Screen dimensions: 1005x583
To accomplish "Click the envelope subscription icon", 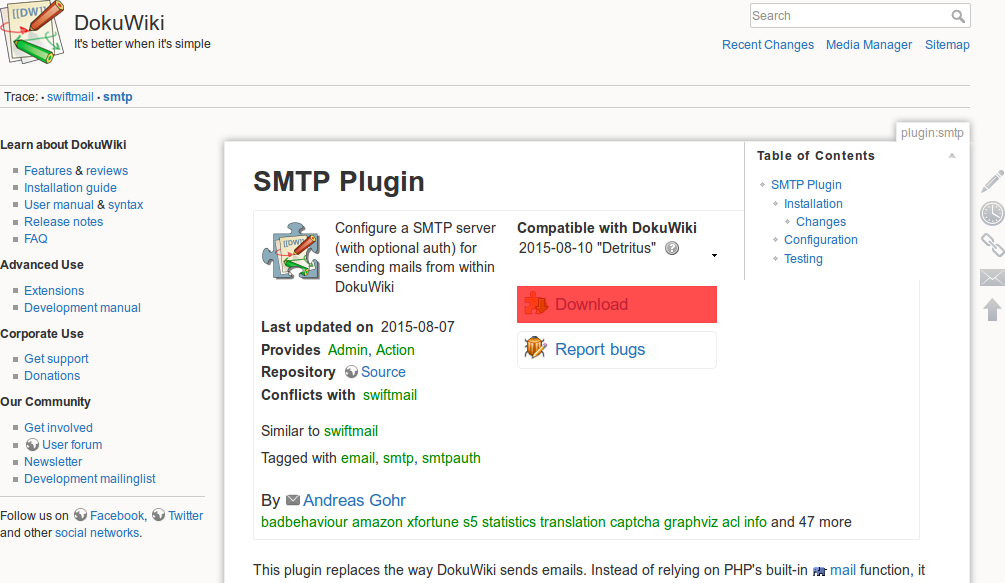I will click(991, 278).
